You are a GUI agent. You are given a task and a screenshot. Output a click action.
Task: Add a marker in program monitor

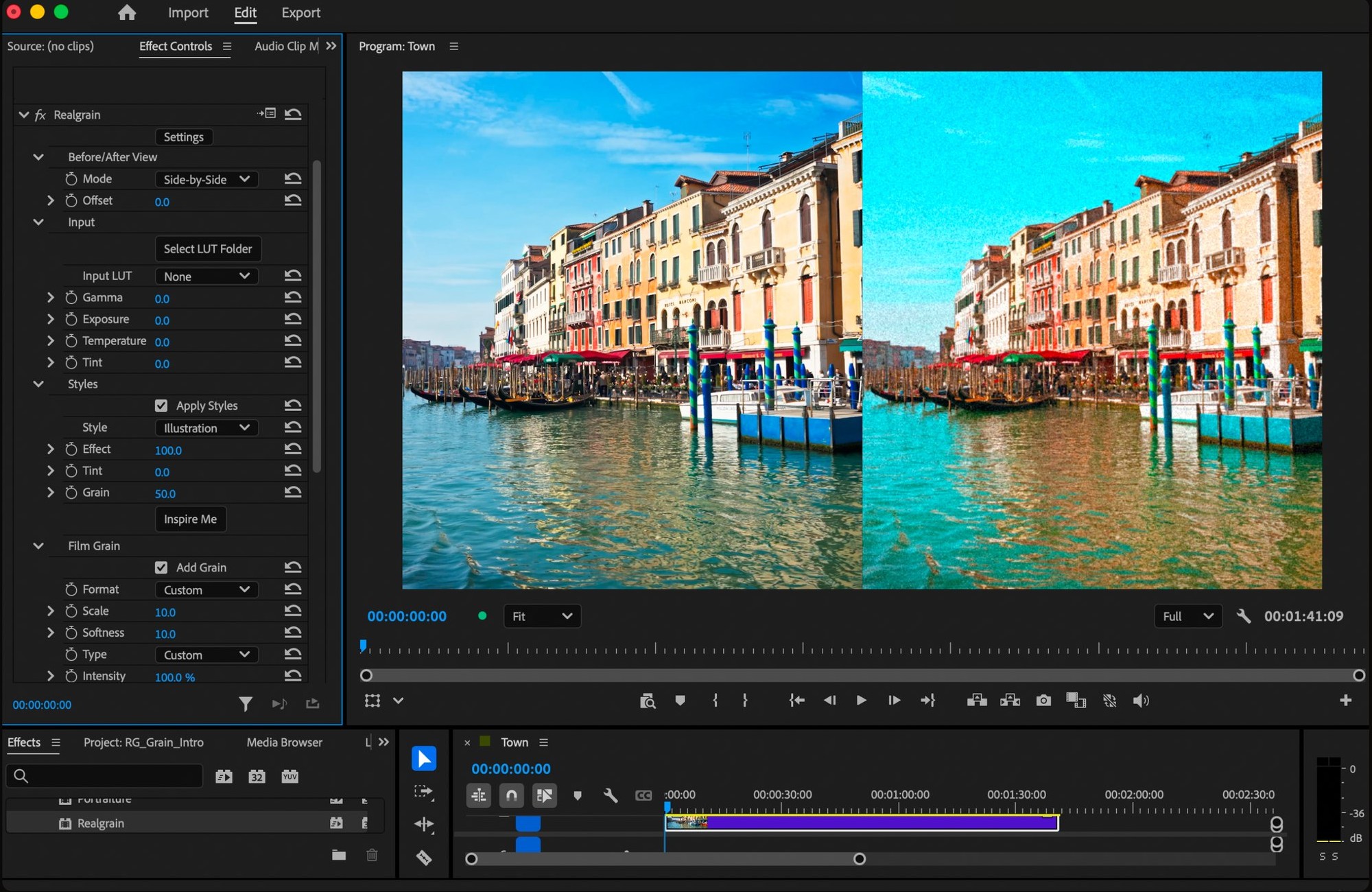(680, 701)
